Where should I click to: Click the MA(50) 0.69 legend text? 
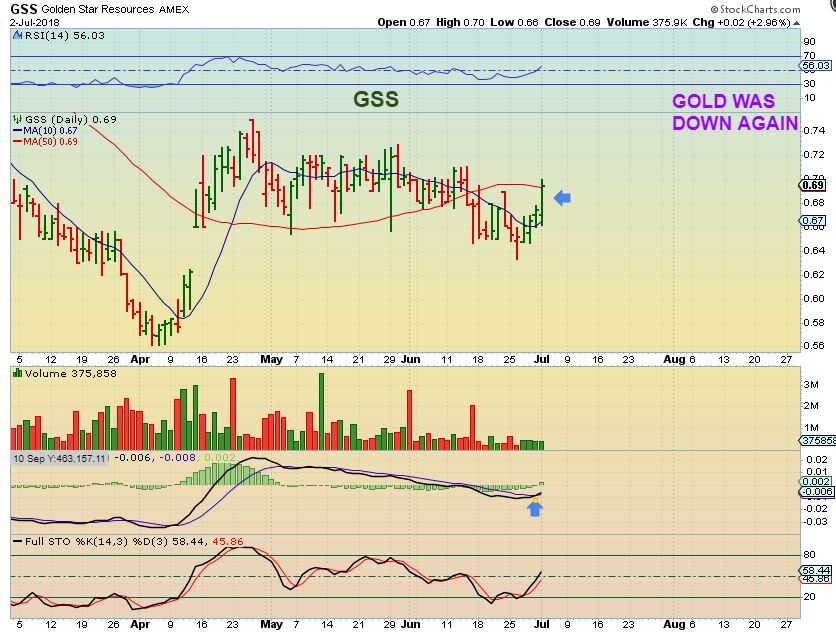51,142
